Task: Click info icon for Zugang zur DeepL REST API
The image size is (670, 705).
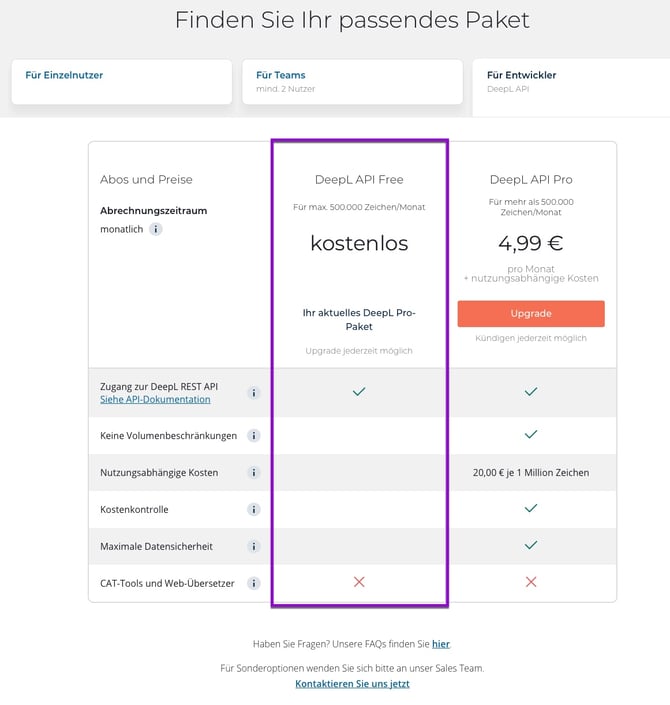Action: [253, 392]
